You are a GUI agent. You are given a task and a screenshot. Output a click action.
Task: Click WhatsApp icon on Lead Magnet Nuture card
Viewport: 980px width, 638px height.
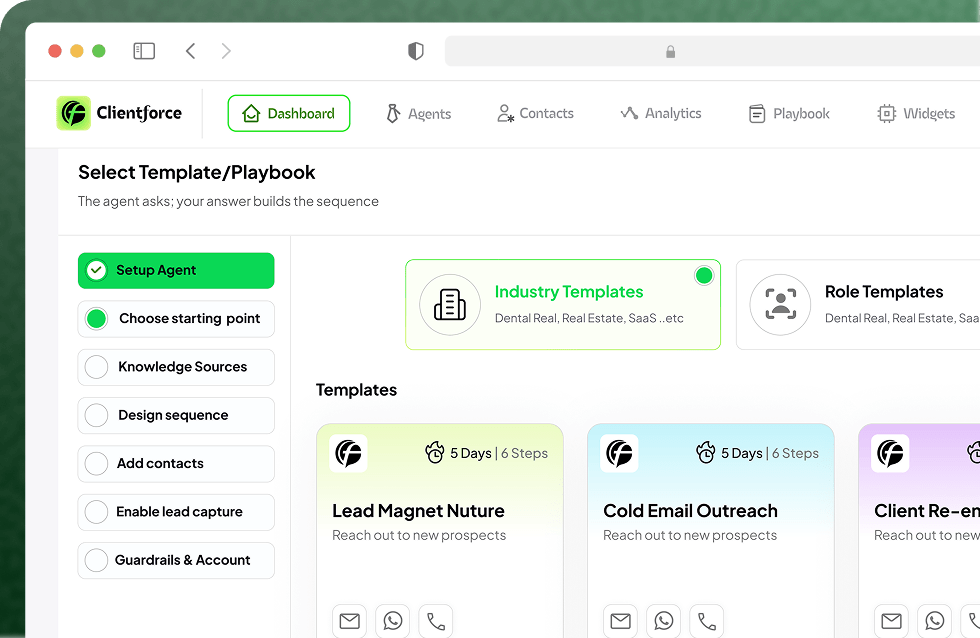(393, 621)
